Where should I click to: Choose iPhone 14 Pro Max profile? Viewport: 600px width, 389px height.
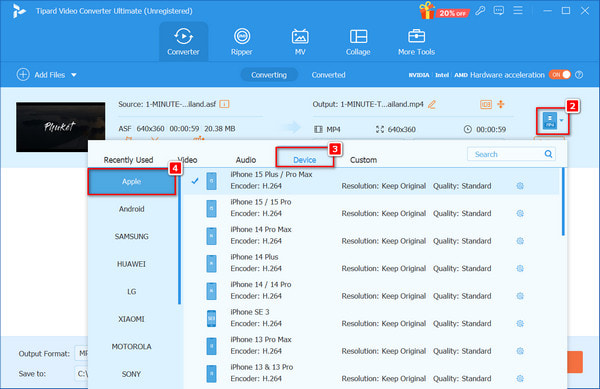click(371, 235)
